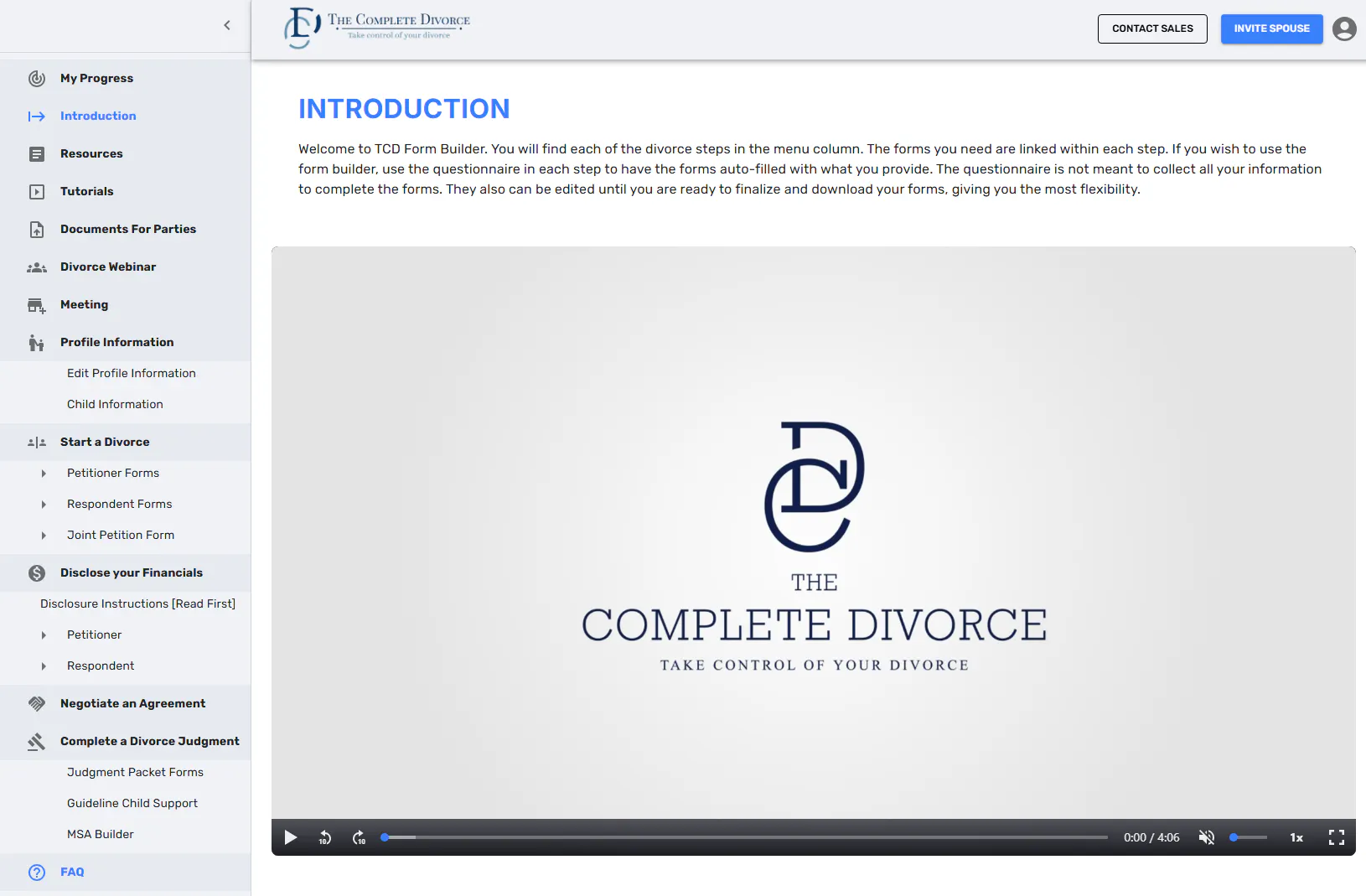Expand the Respondent Forms tree item
The width and height of the screenshot is (1366, 896).
(x=44, y=505)
